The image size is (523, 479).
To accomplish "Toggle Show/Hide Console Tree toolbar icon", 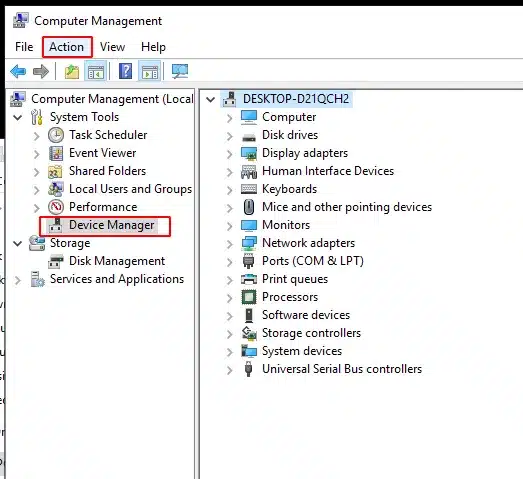I will [x=95, y=71].
